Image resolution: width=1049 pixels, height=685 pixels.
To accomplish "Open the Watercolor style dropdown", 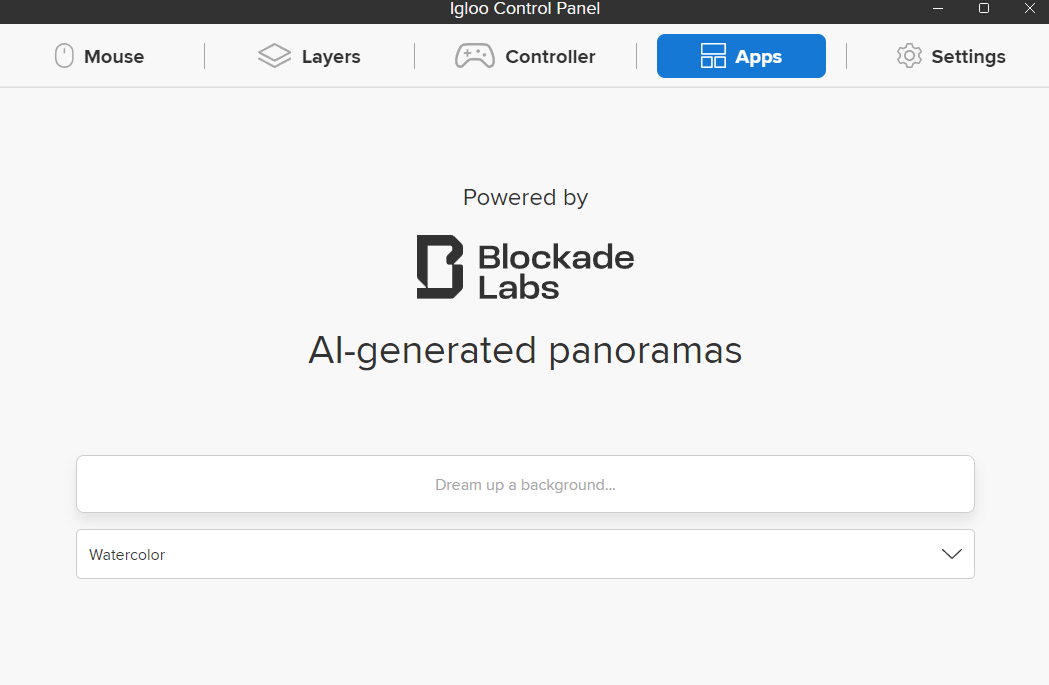I will pyautogui.click(x=500, y=554).
